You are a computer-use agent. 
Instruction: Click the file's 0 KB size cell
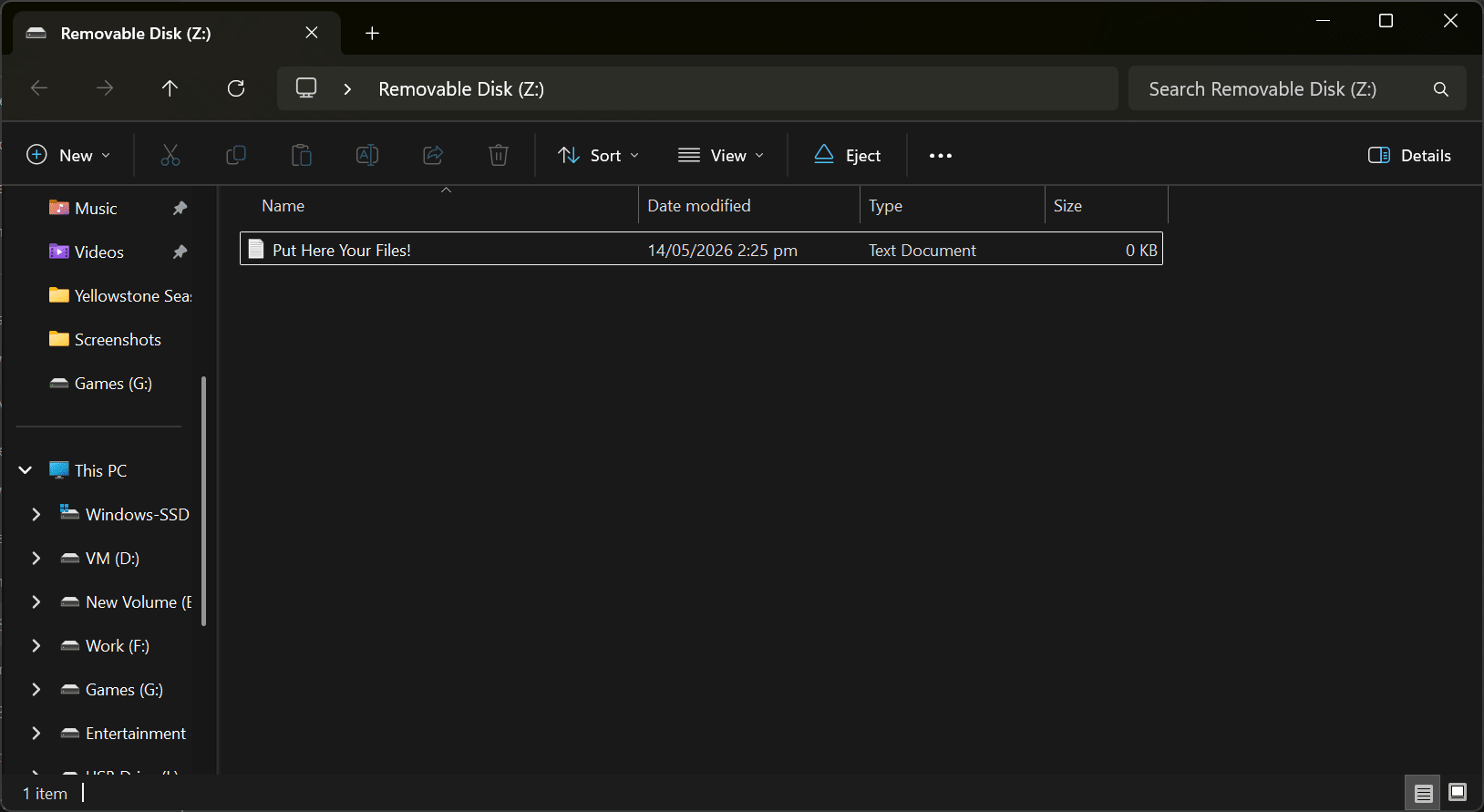(x=1141, y=250)
